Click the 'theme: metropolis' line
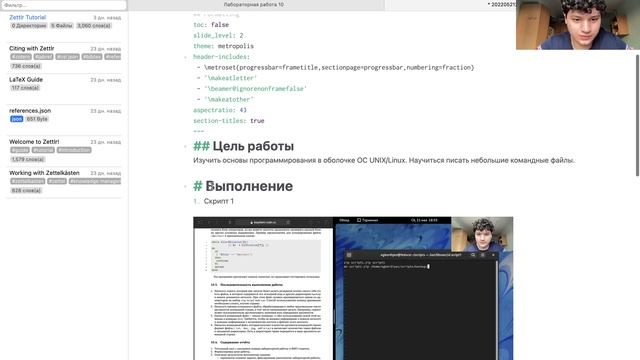 [x=223, y=46]
